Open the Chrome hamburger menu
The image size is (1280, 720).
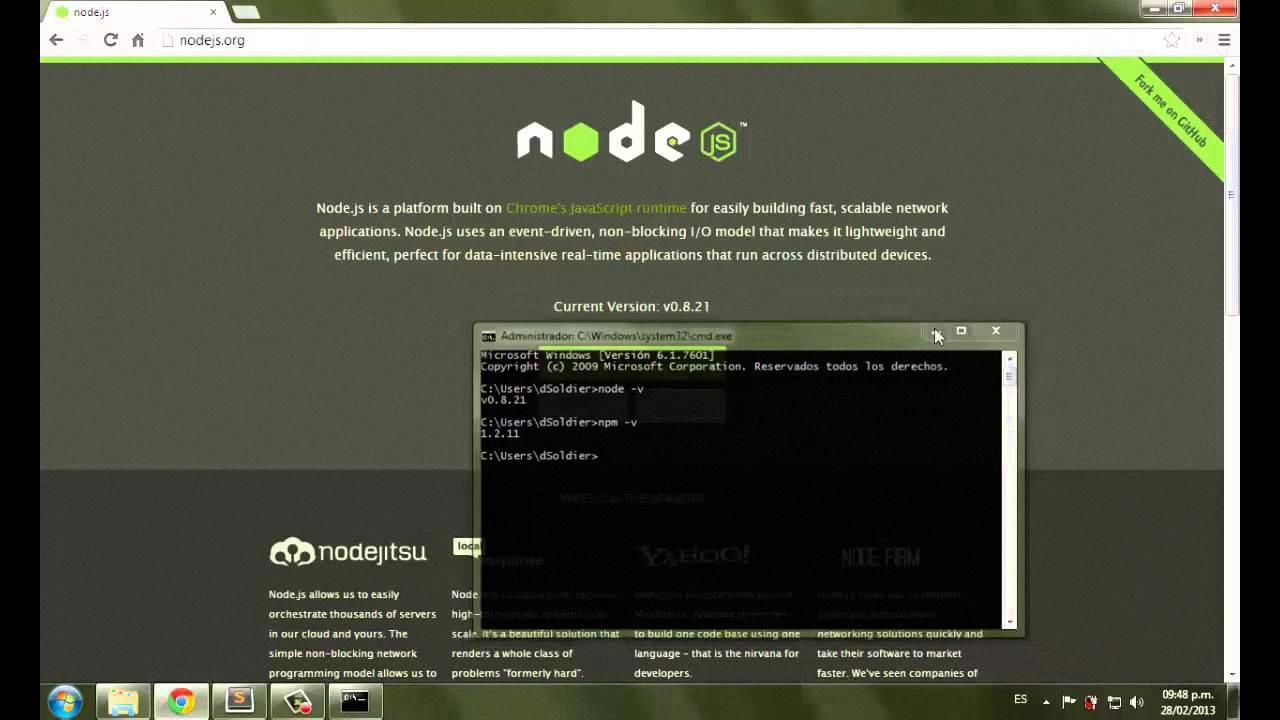point(1224,40)
